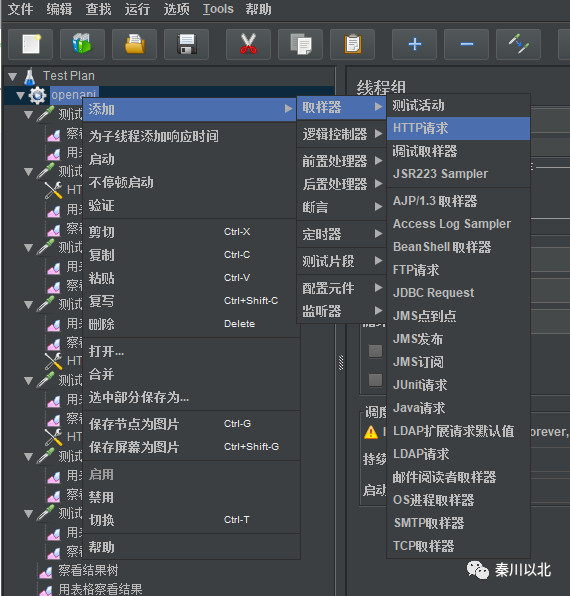Click the Copy toolbar icon
This screenshot has height=596, width=570.
pos(300,44)
